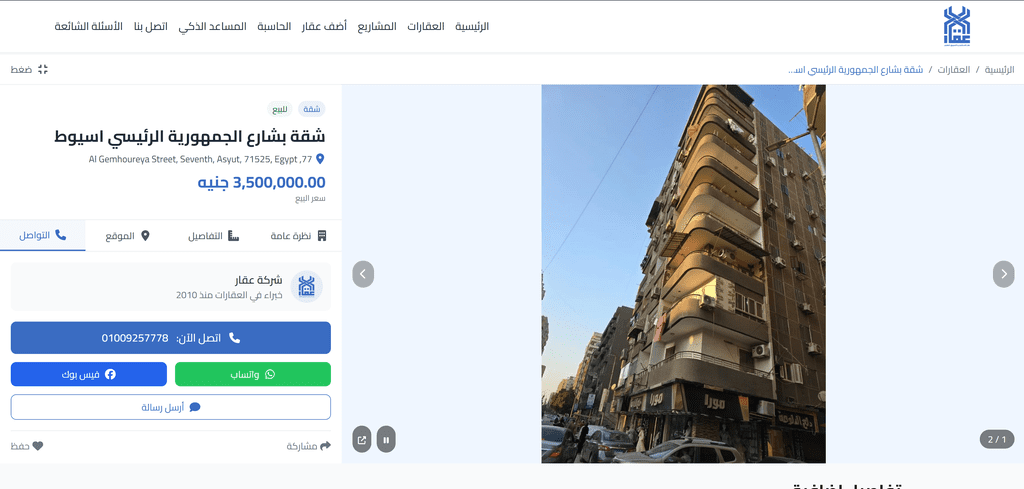Go to previous slideshow image arrow
The image size is (1024, 489).
[363, 274]
